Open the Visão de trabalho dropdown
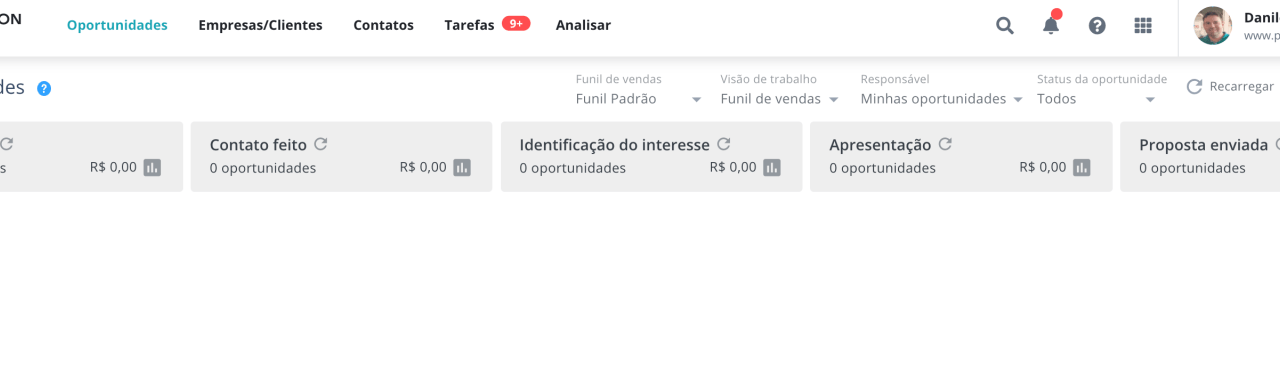Image resolution: width=1280 pixels, height=371 pixels. [779, 99]
